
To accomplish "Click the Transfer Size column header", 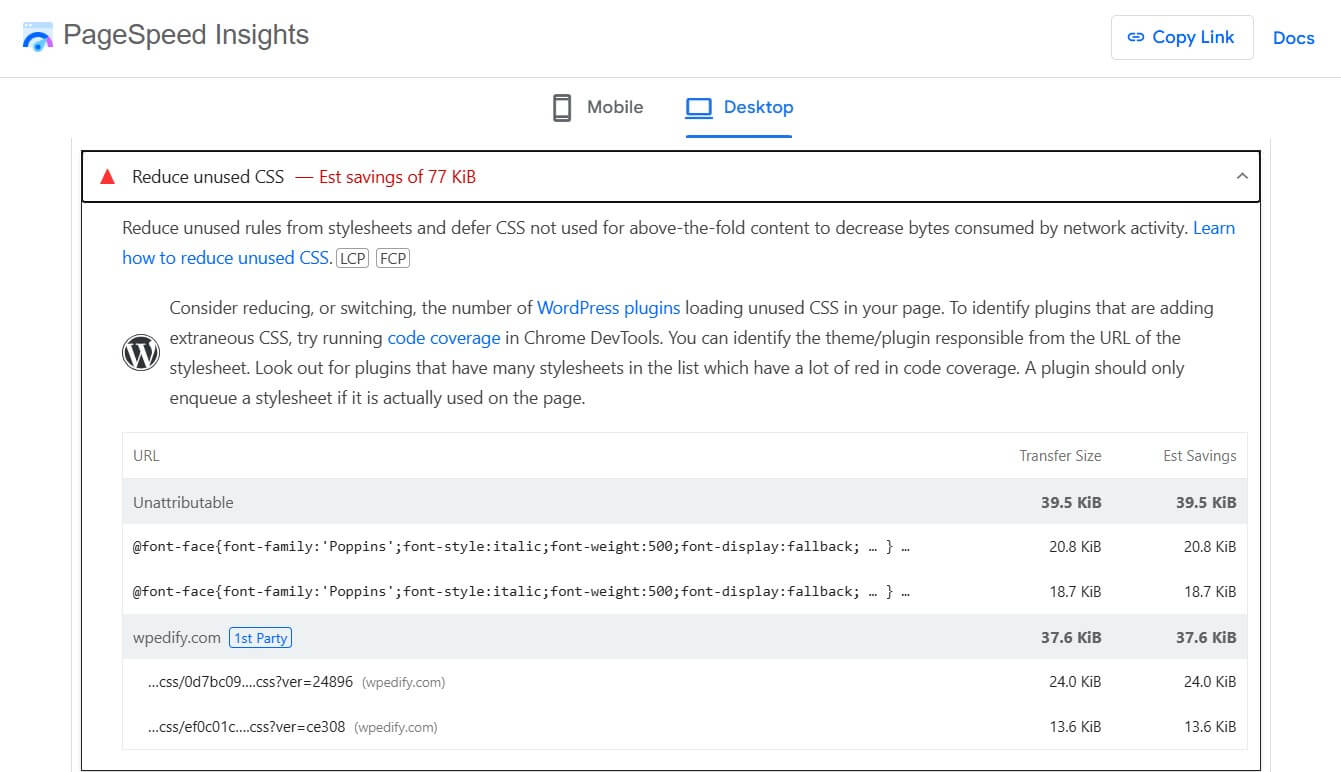I will click(1060, 456).
